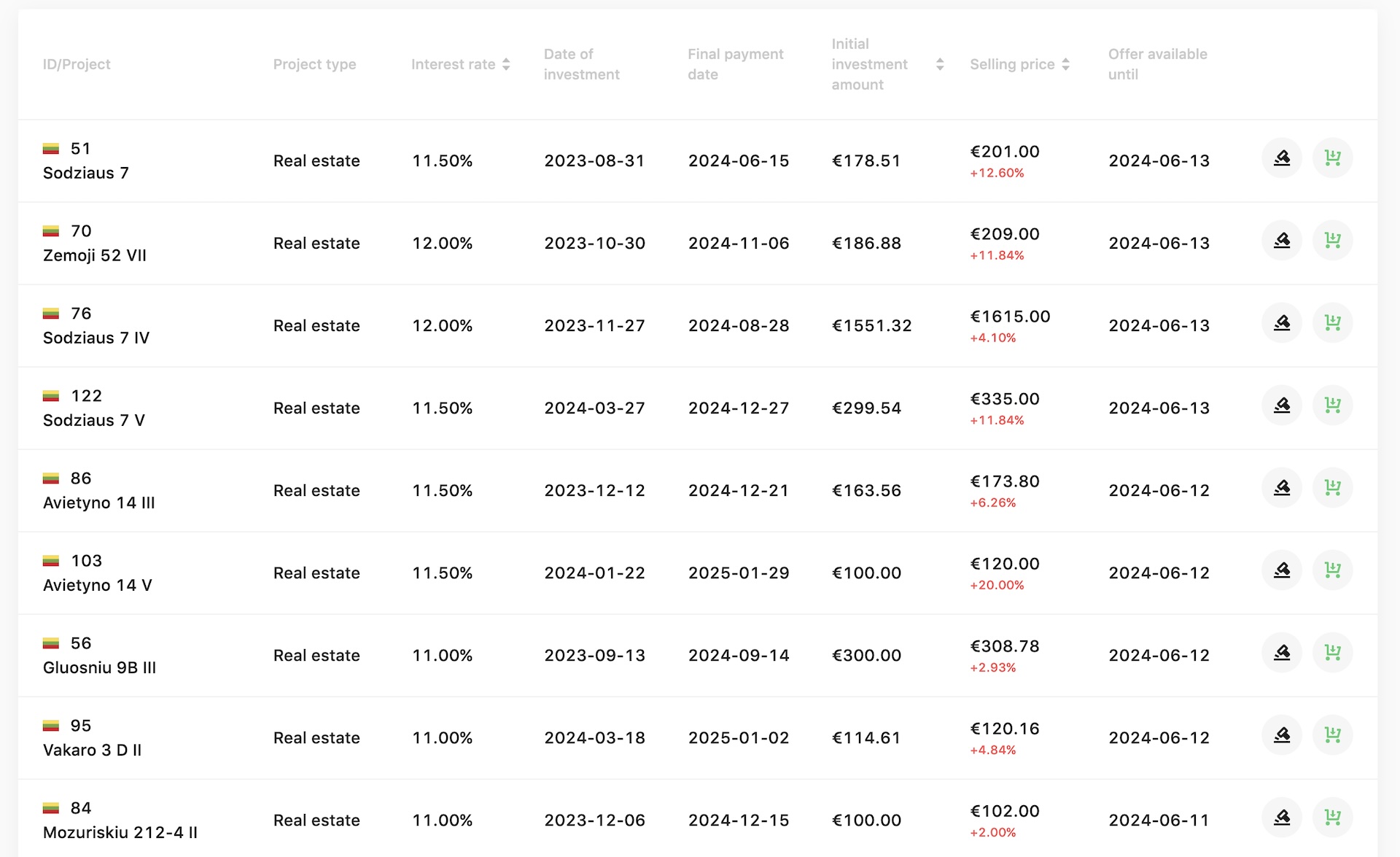The image size is (1400, 857).
Task: Click green cart icon for Sodziaus 7
Action: coord(1332,158)
